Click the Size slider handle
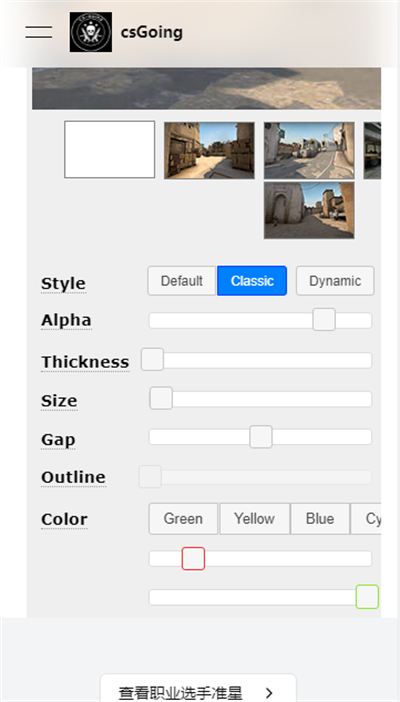This screenshot has height=702, width=400. tap(161, 398)
